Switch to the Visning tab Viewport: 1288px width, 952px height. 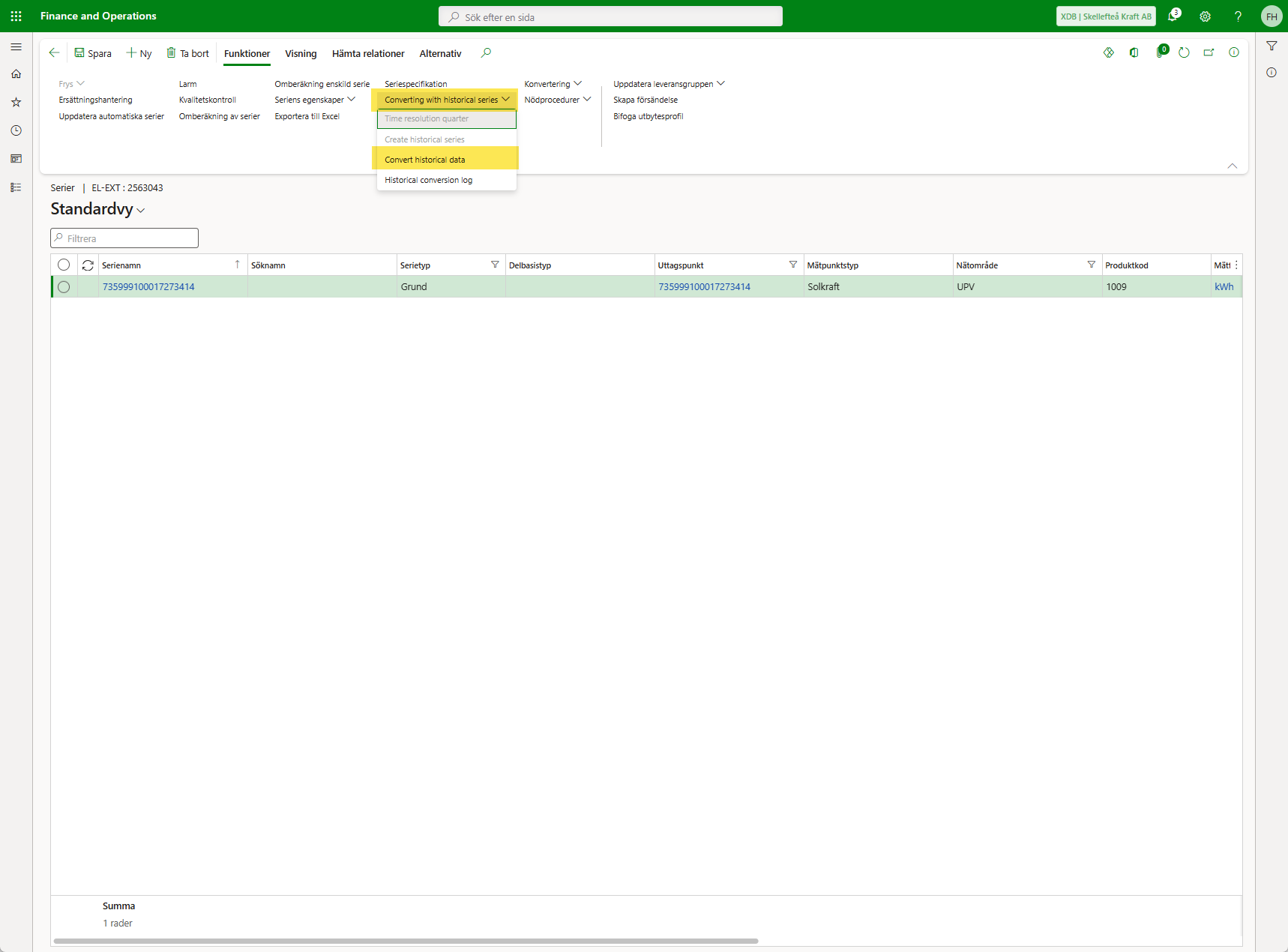pos(301,53)
